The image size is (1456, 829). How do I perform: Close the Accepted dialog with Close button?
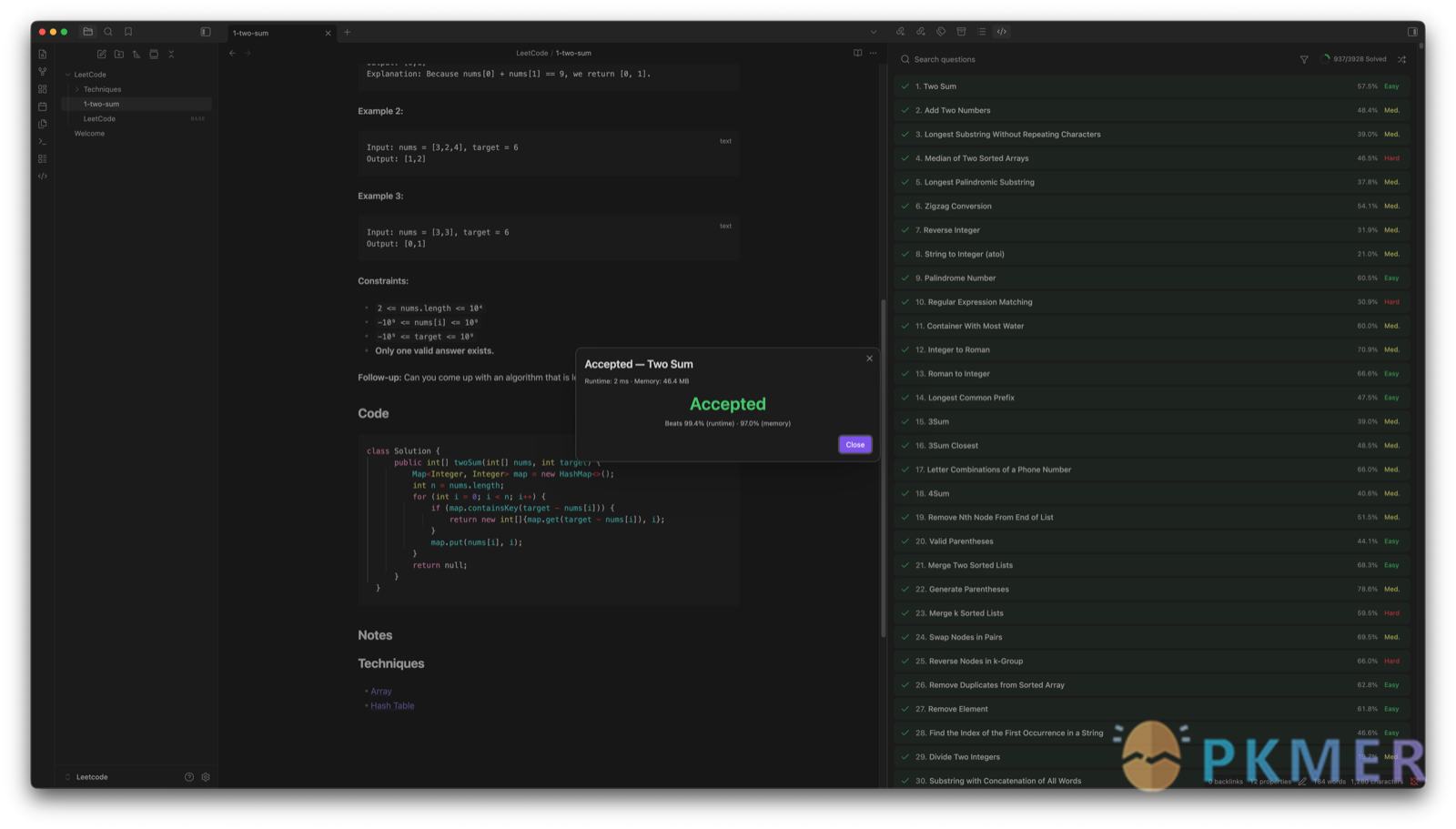(855, 445)
